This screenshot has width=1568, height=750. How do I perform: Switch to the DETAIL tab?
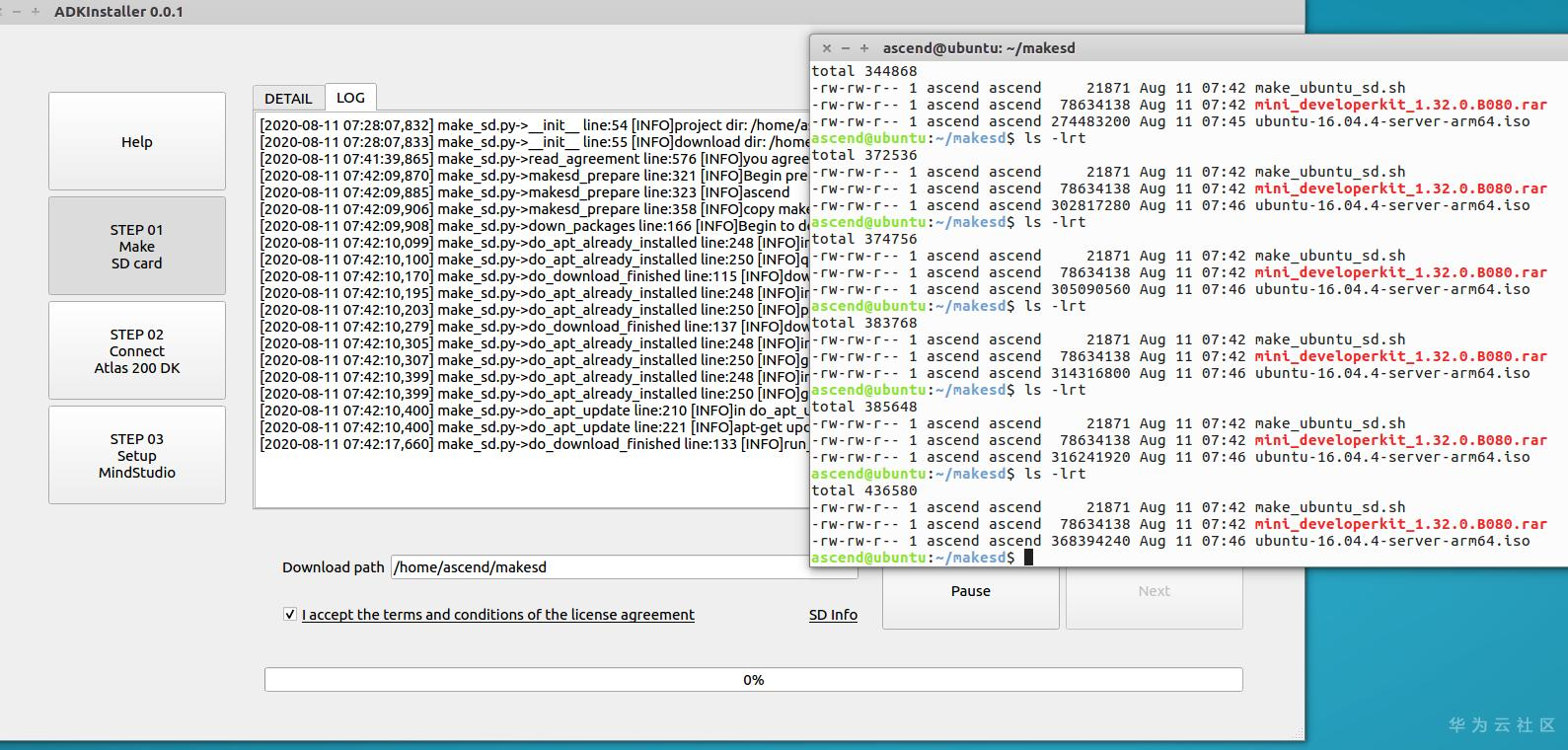288,99
